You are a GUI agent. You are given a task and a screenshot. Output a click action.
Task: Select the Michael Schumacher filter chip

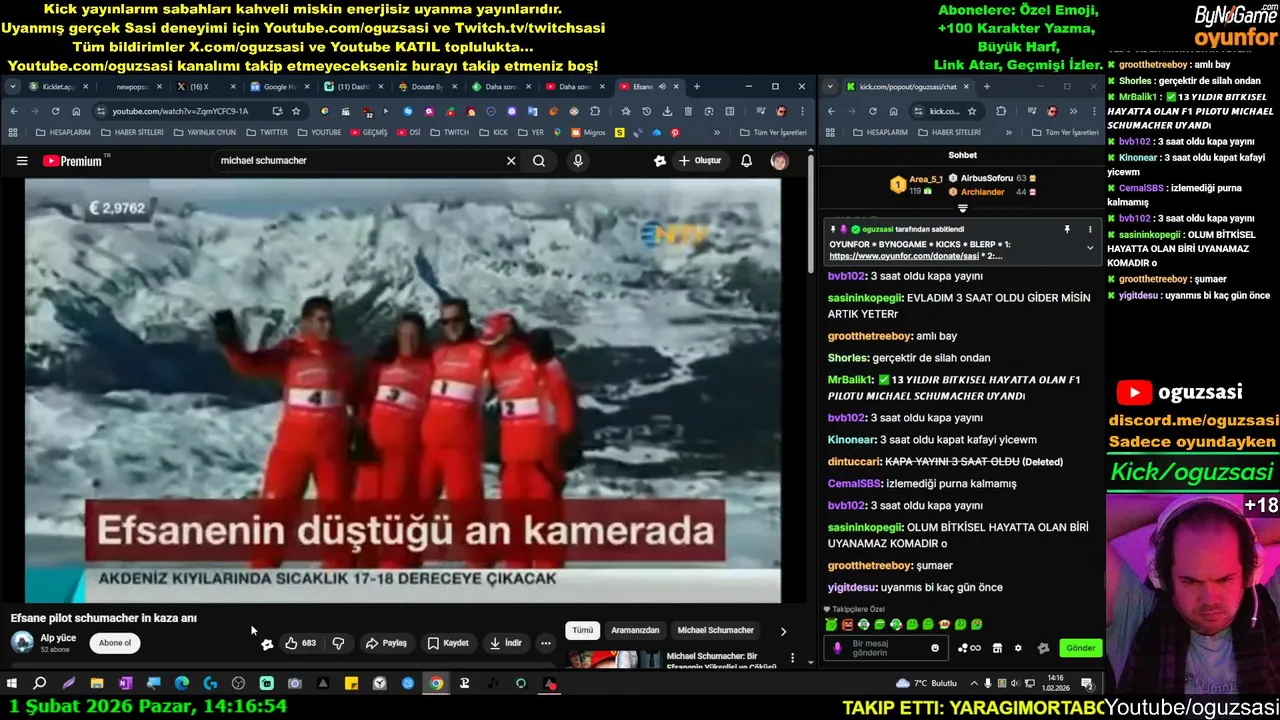pos(715,630)
